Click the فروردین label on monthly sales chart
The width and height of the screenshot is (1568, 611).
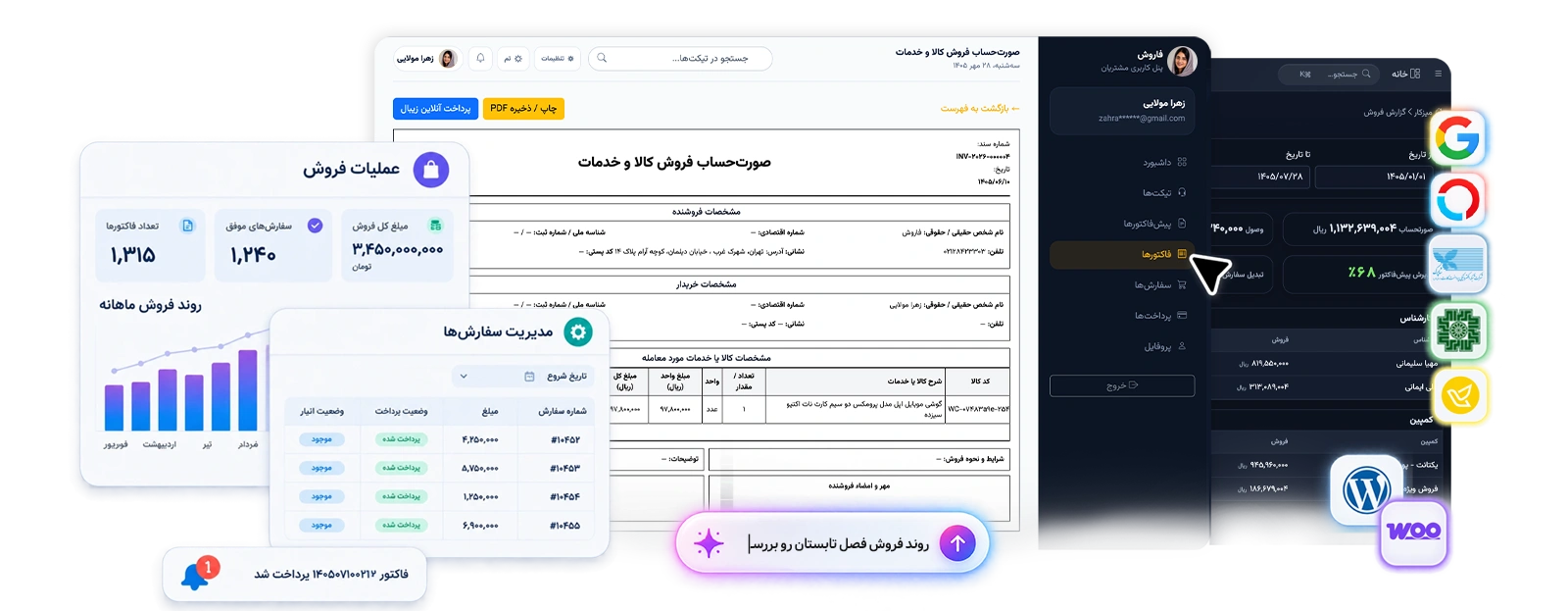116,444
